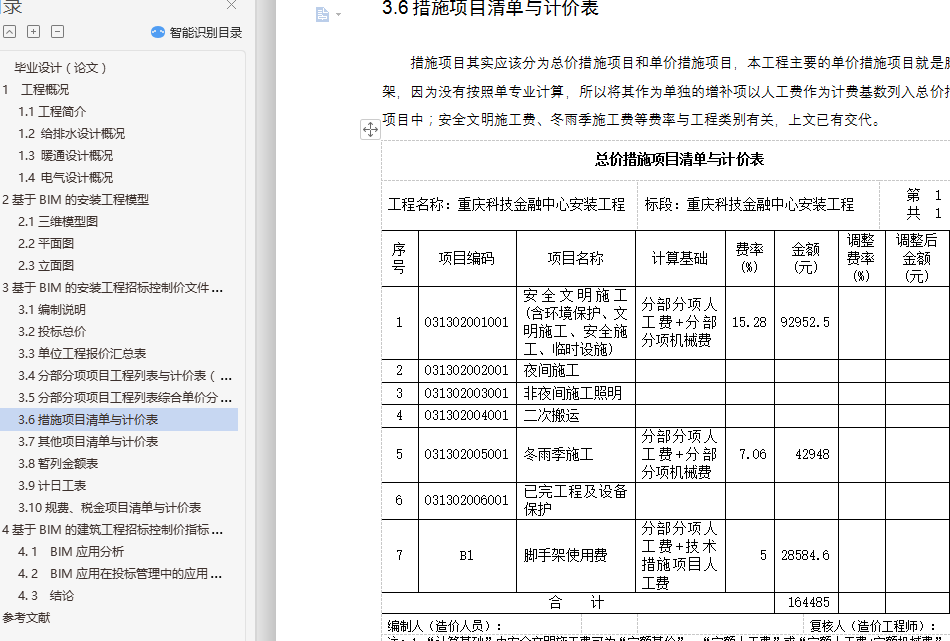Click the 调整费率(%) column header
Screen dimensions: 950x641
click(x=861, y=258)
